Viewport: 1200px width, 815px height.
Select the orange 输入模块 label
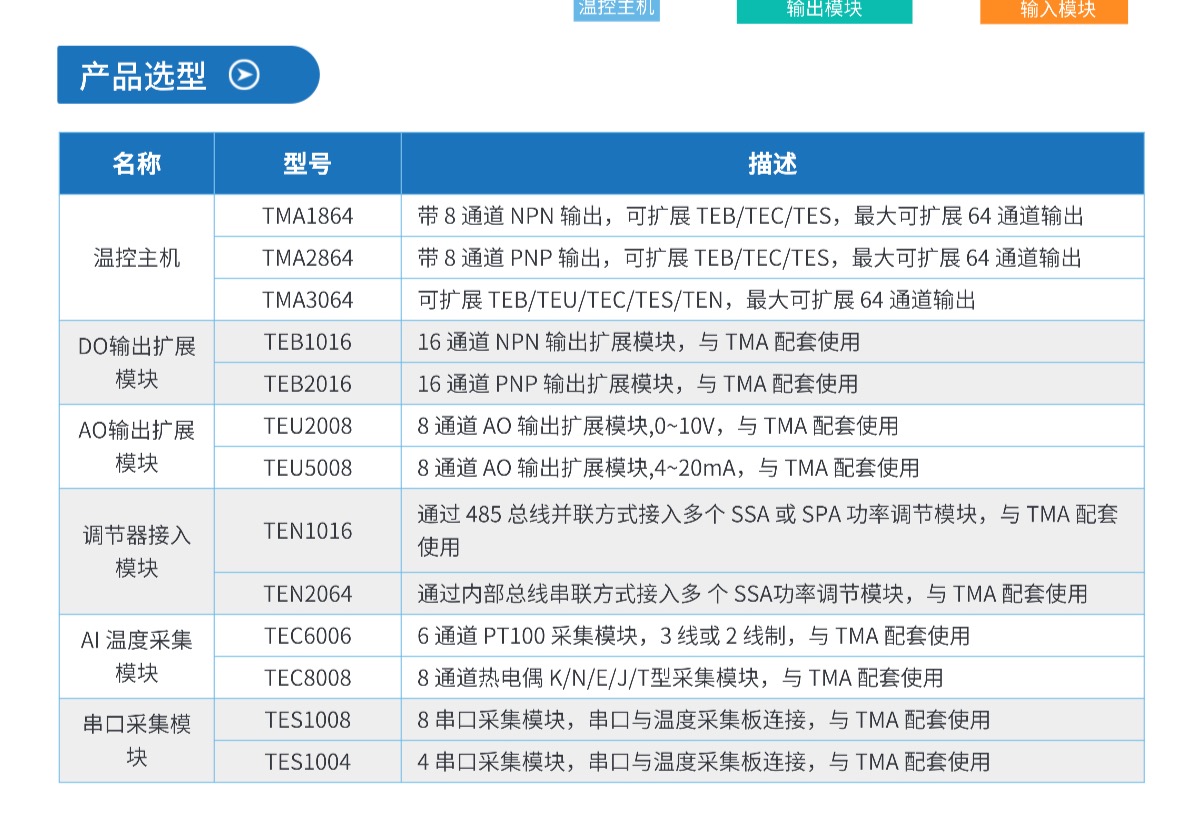click(x=1053, y=10)
